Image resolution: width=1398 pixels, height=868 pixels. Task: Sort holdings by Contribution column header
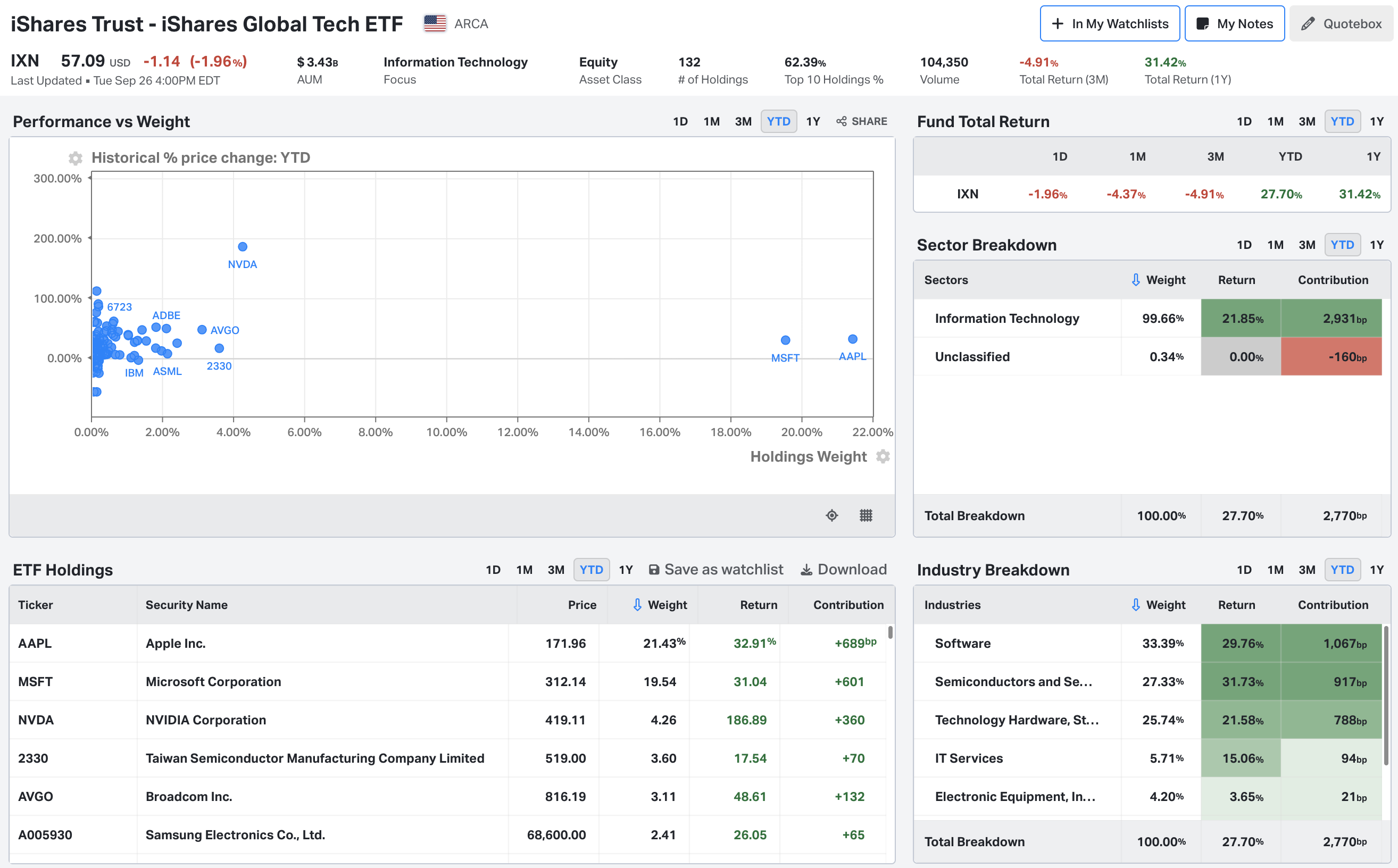[x=848, y=605]
